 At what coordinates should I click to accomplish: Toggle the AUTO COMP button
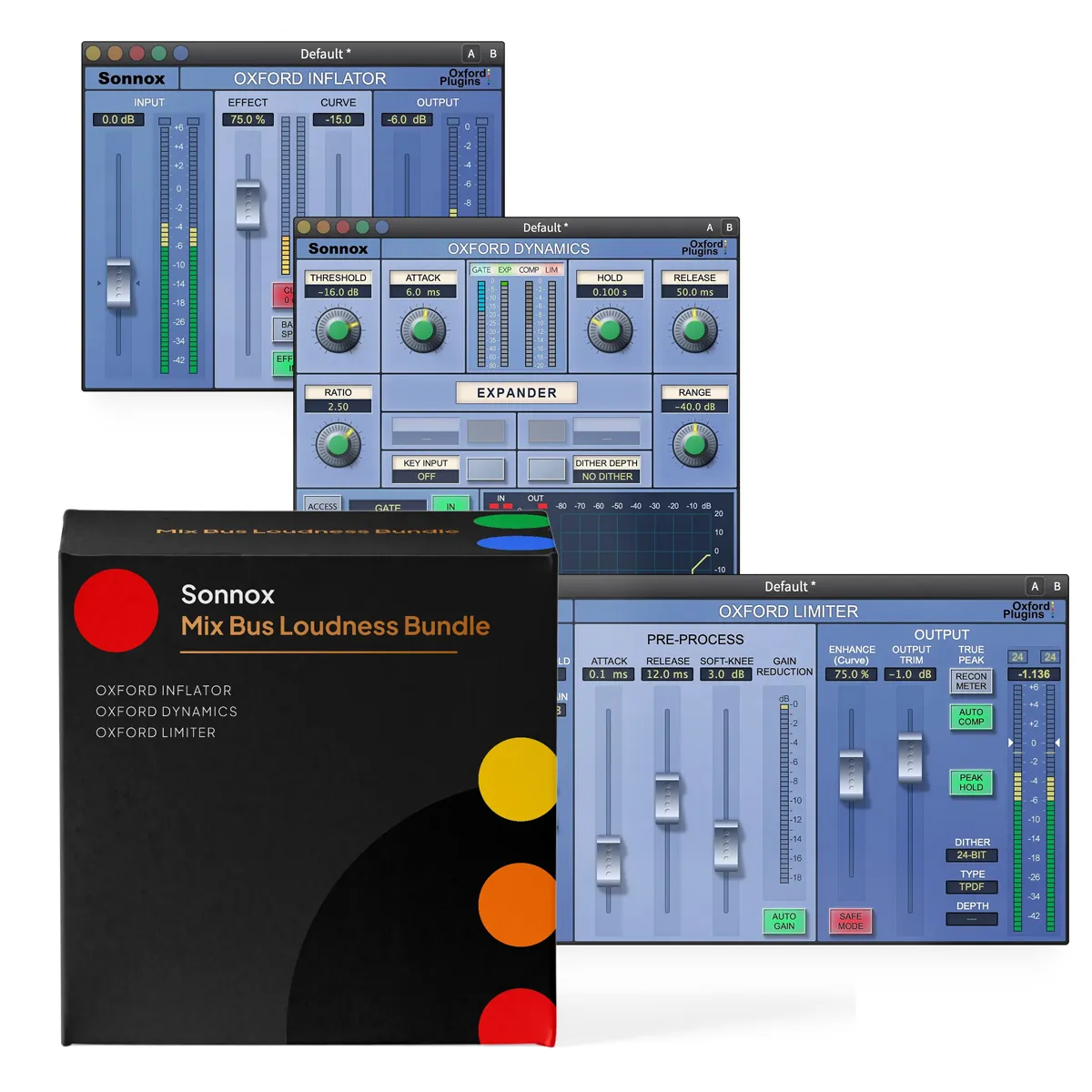pyautogui.click(x=971, y=717)
